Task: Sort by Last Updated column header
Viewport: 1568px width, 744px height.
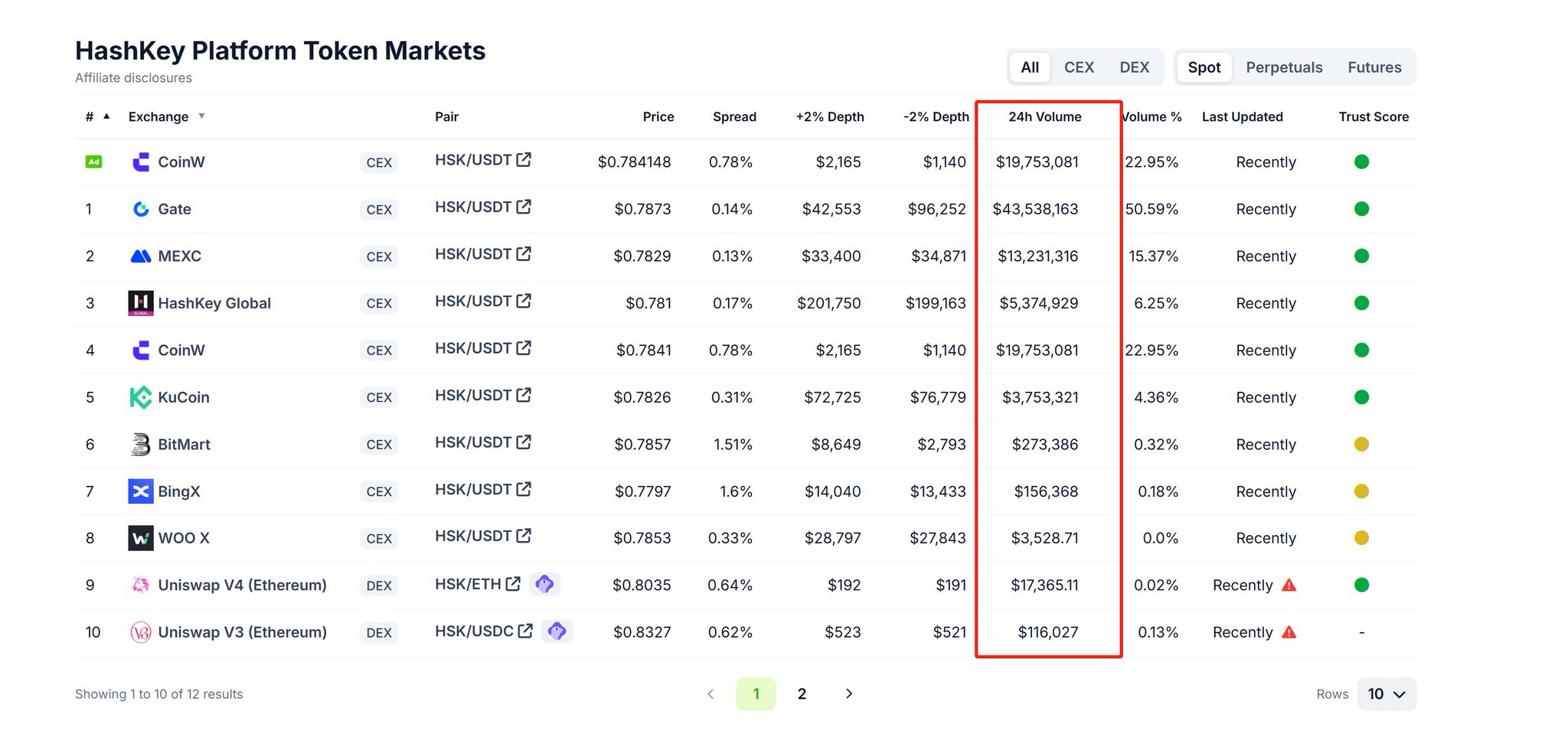Action: (1242, 116)
